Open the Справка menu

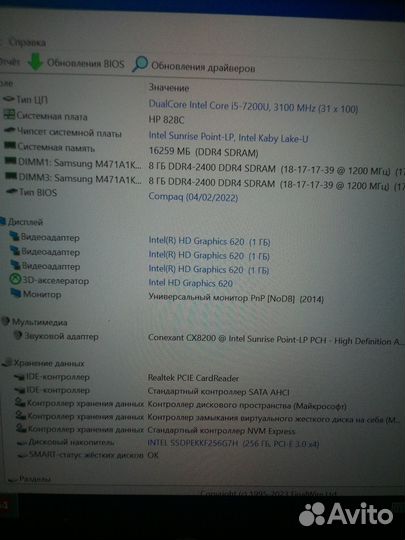pyautogui.click(x=27, y=42)
